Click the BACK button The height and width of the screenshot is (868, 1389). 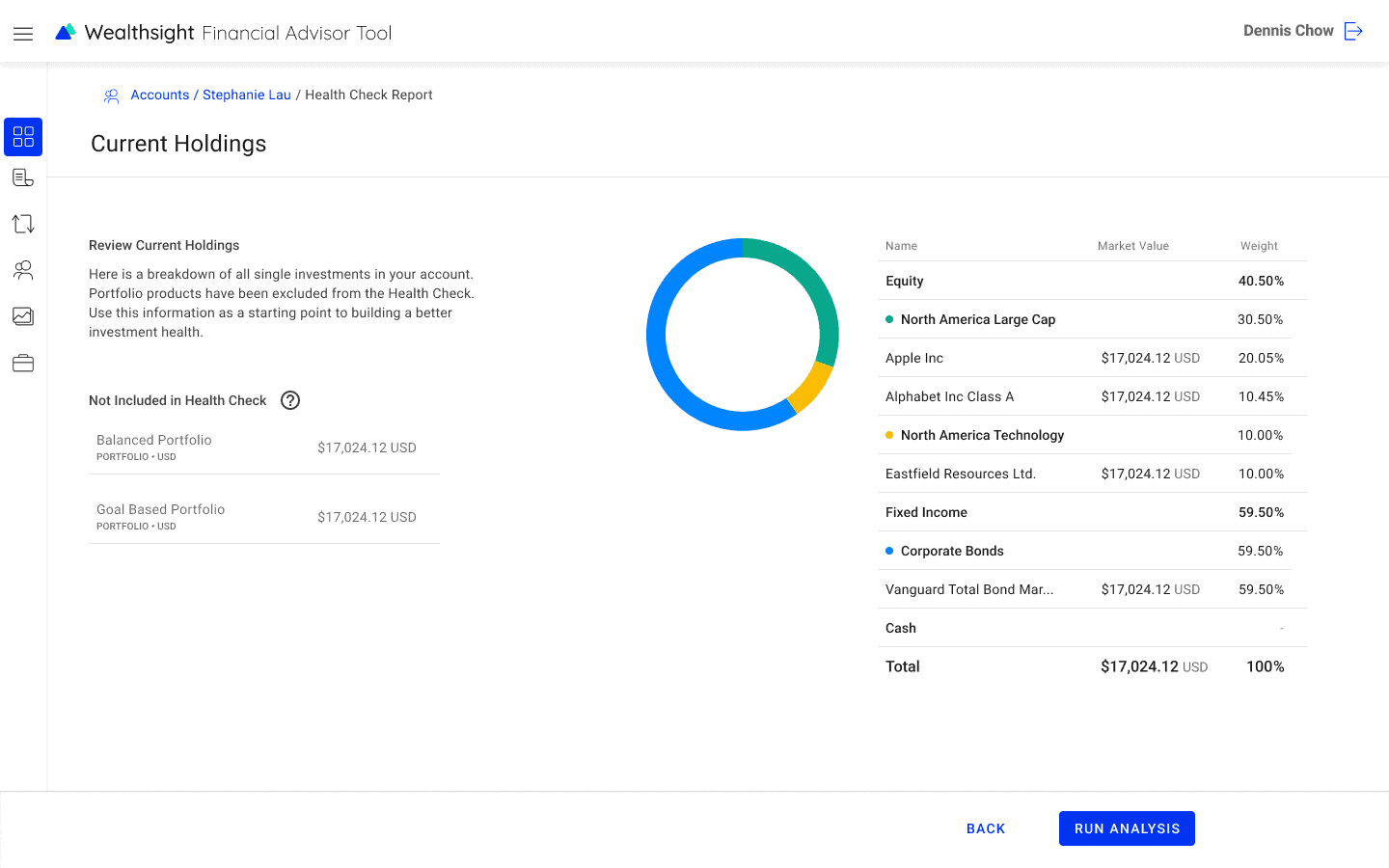click(x=986, y=828)
